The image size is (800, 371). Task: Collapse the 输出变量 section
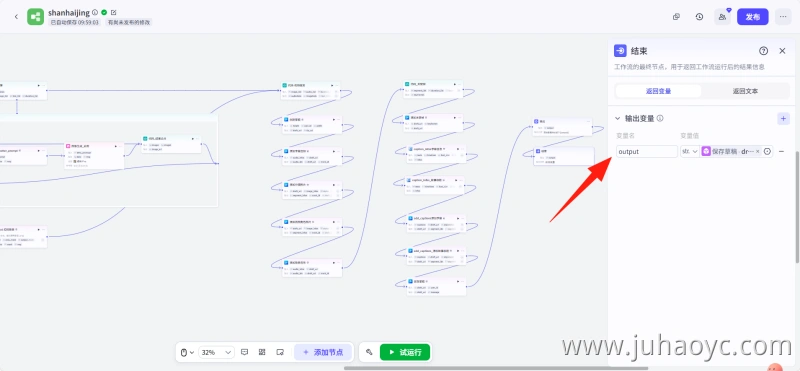point(618,118)
